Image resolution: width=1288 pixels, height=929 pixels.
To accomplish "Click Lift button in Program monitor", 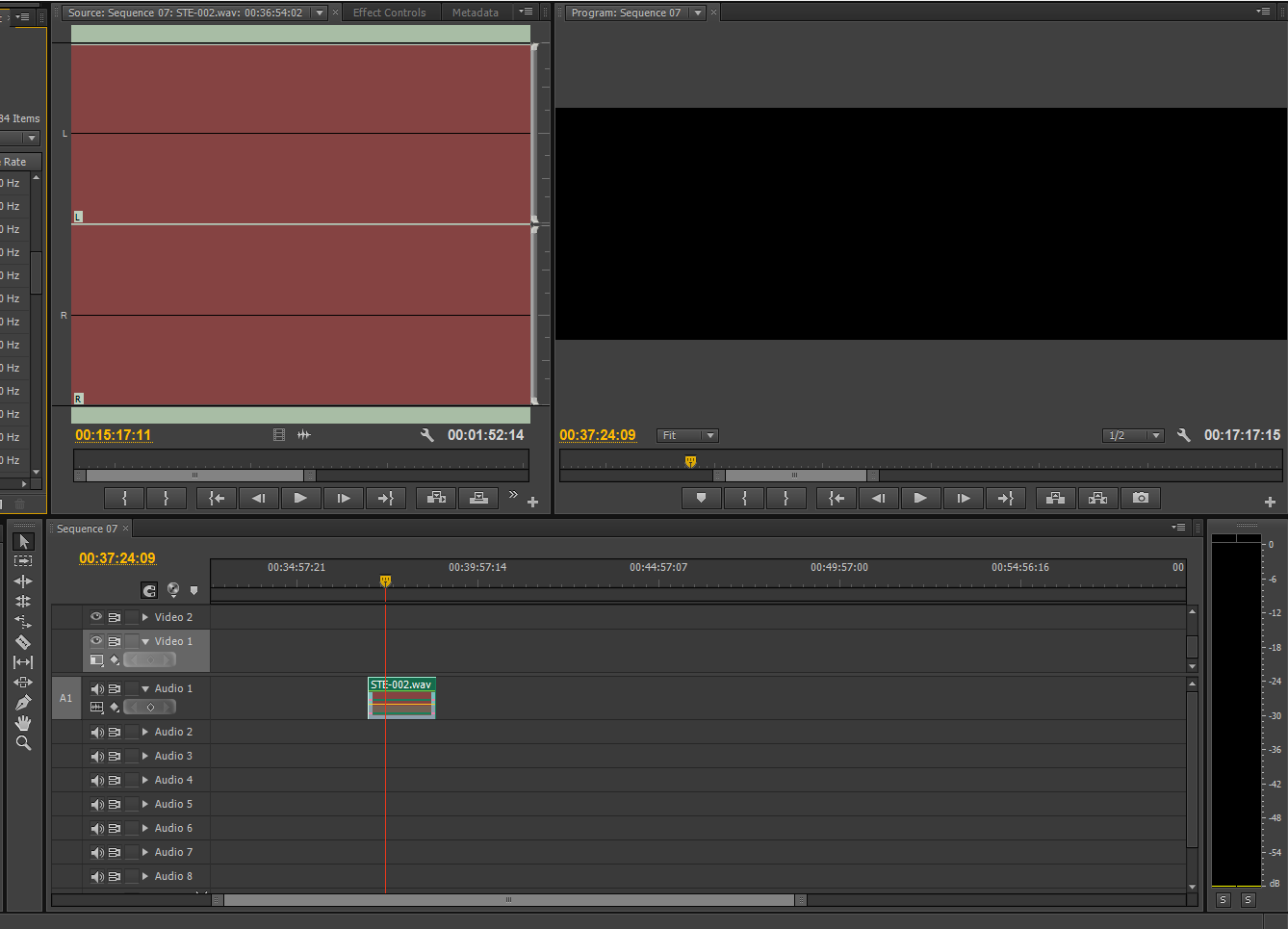I will [x=1056, y=498].
